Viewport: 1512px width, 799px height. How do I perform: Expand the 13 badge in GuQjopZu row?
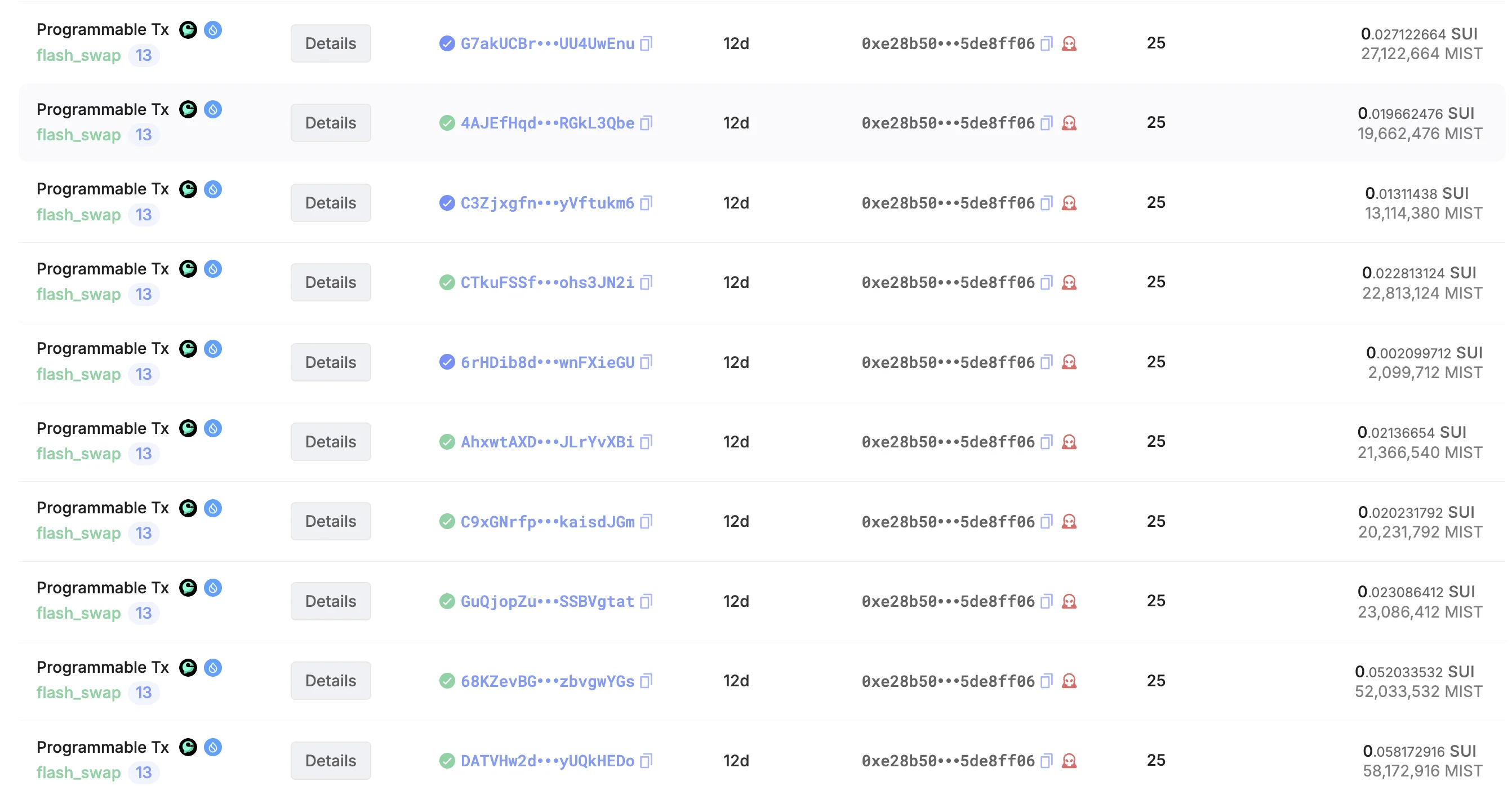point(144,613)
